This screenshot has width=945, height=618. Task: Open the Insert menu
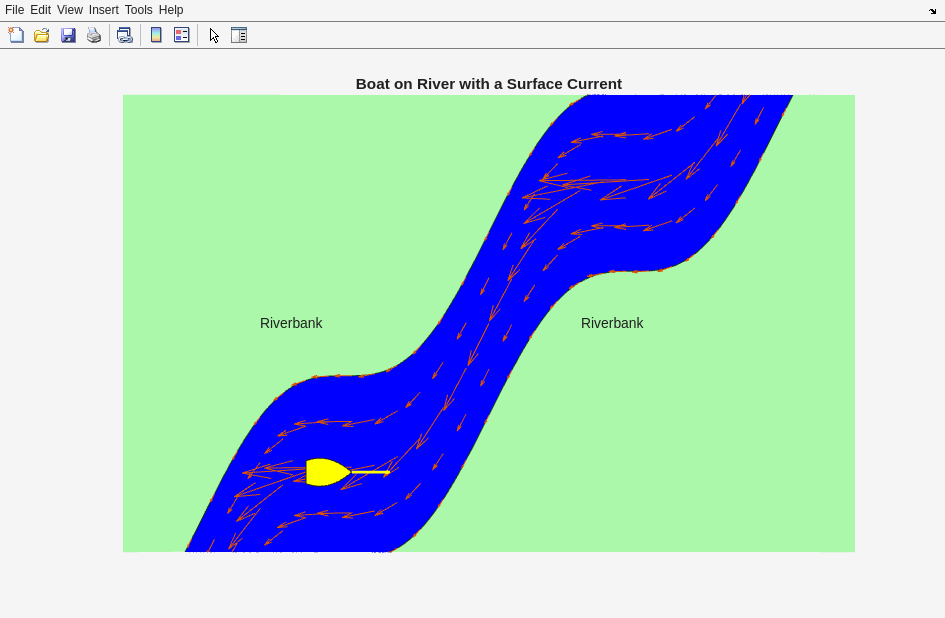(104, 10)
